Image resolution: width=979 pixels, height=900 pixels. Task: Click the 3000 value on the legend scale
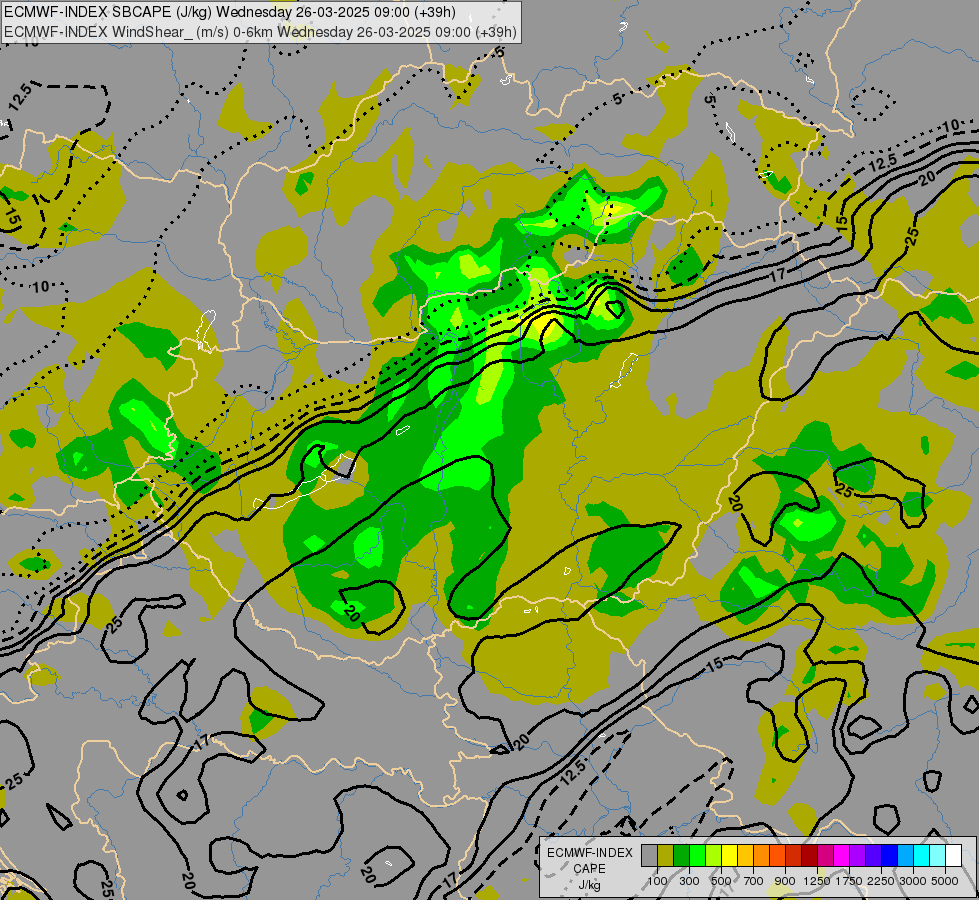(913, 881)
